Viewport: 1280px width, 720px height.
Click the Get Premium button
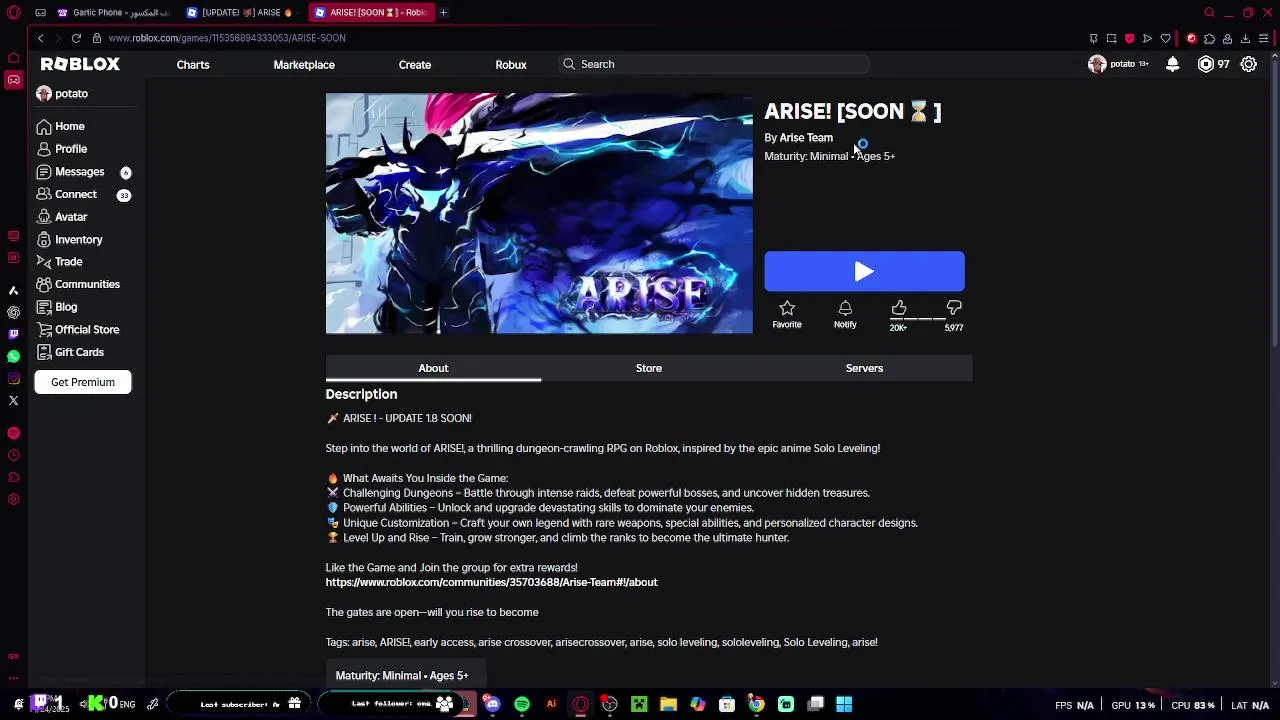(x=83, y=382)
